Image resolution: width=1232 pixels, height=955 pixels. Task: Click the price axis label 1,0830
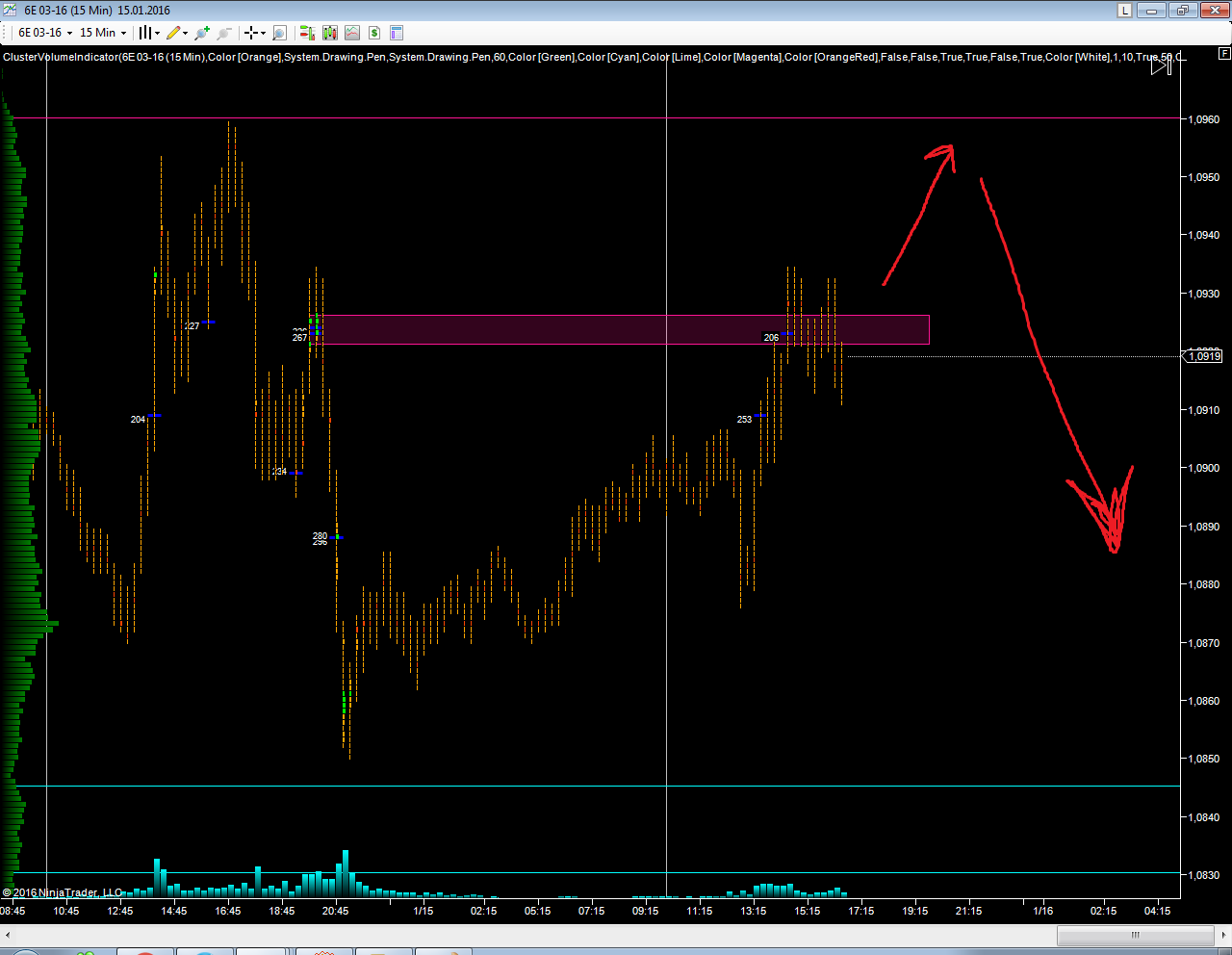(1203, 875)
